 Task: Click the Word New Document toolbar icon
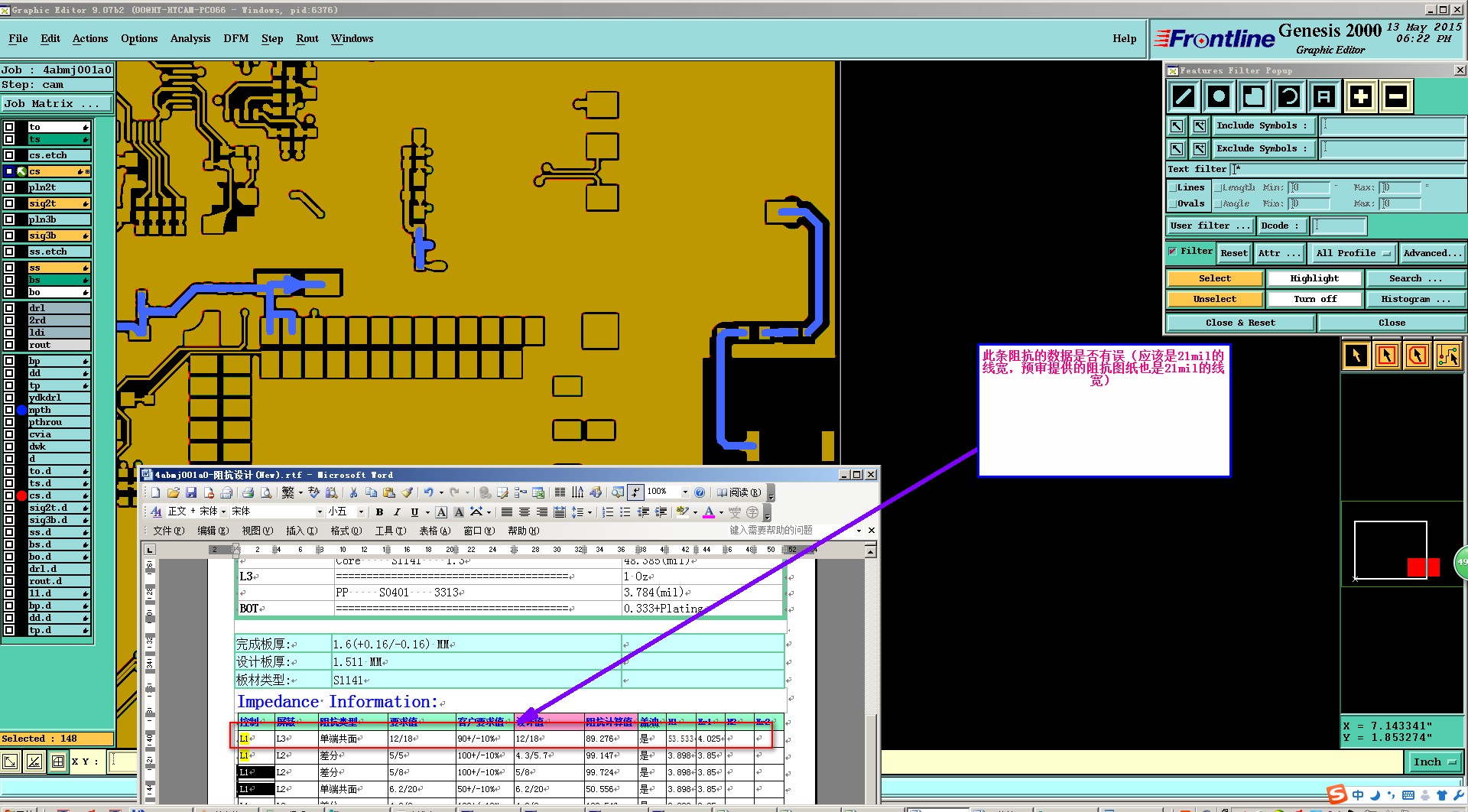(156, 492)
